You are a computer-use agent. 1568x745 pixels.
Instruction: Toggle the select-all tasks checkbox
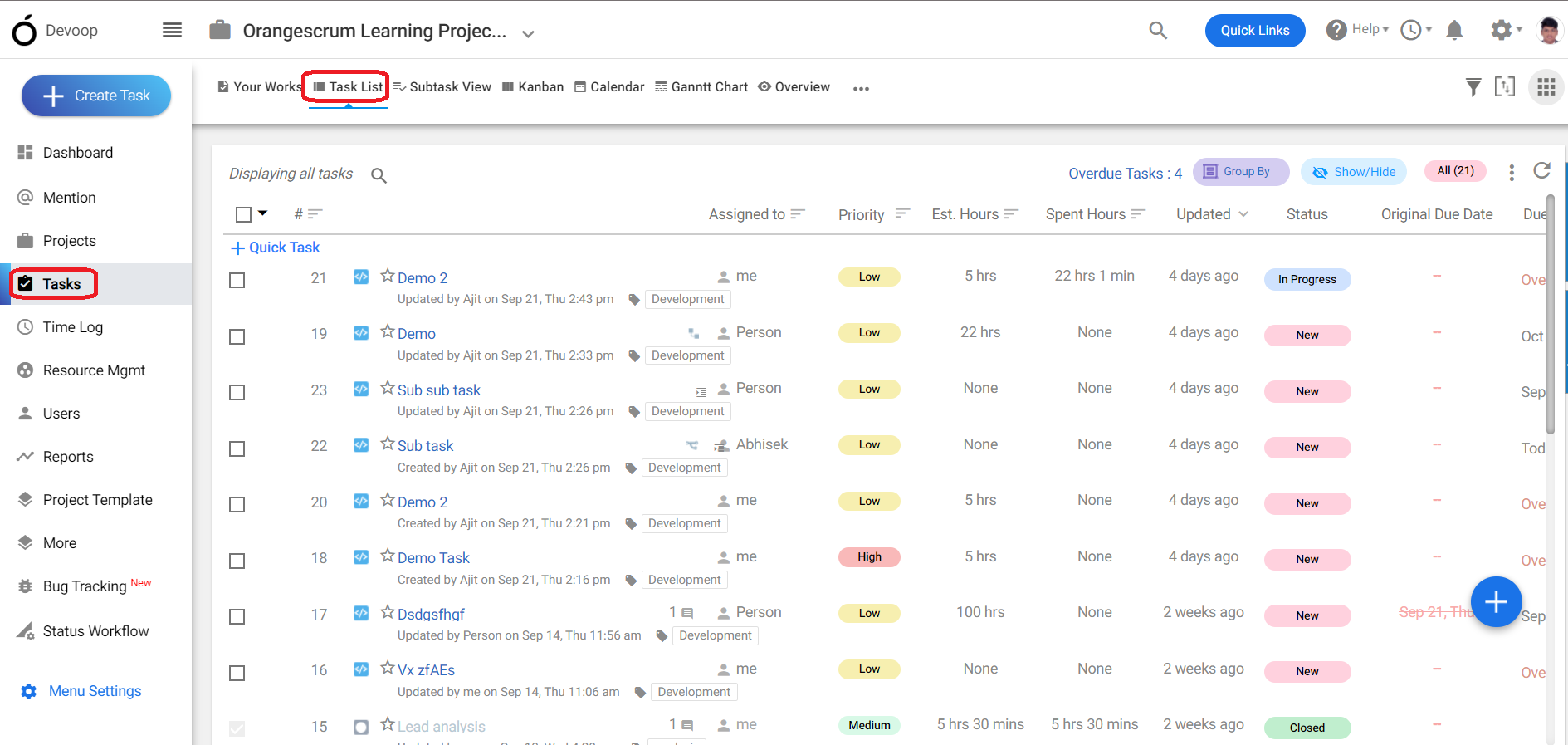pos(243,214)
